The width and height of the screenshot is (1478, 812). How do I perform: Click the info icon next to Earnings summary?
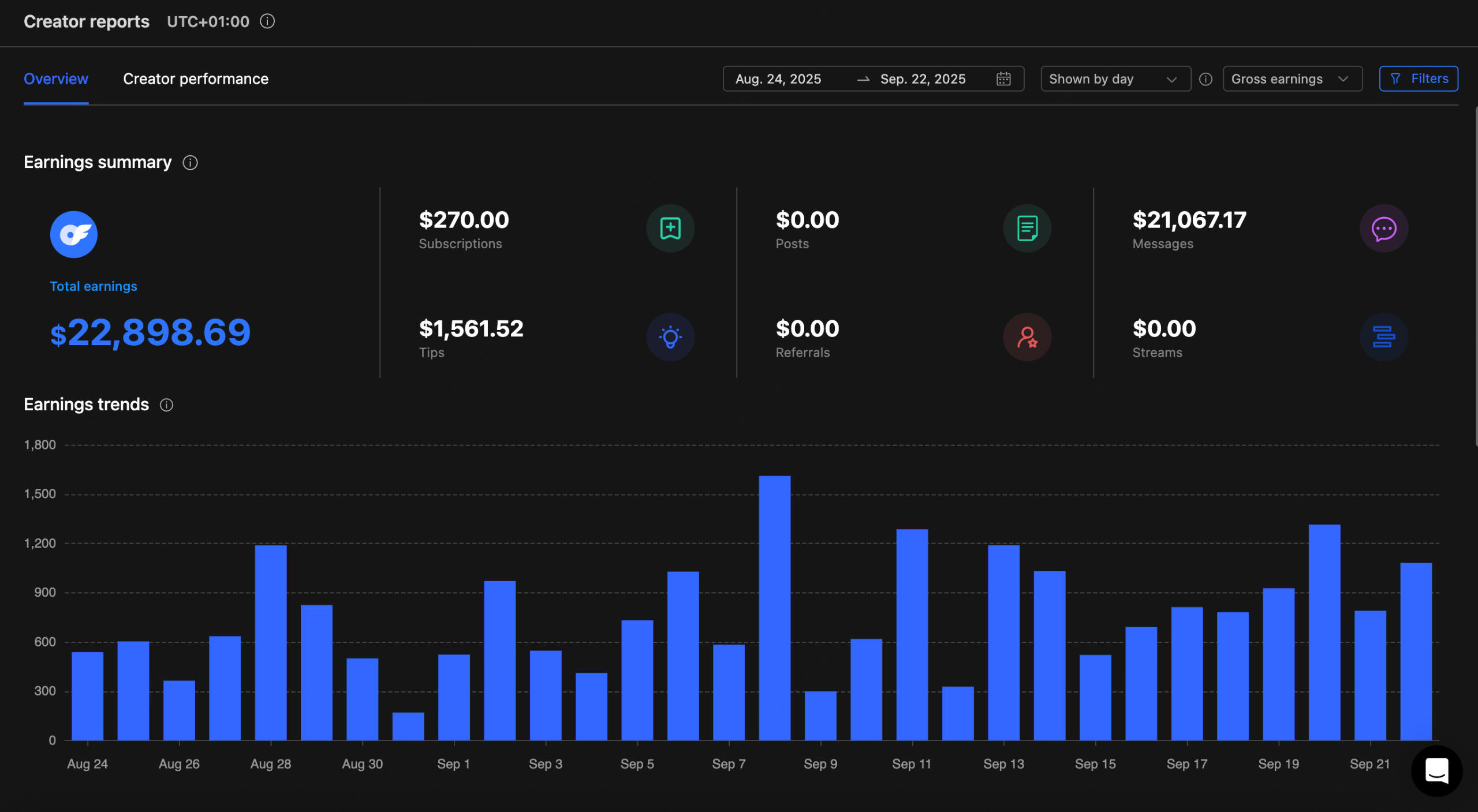tap(190, 163)
